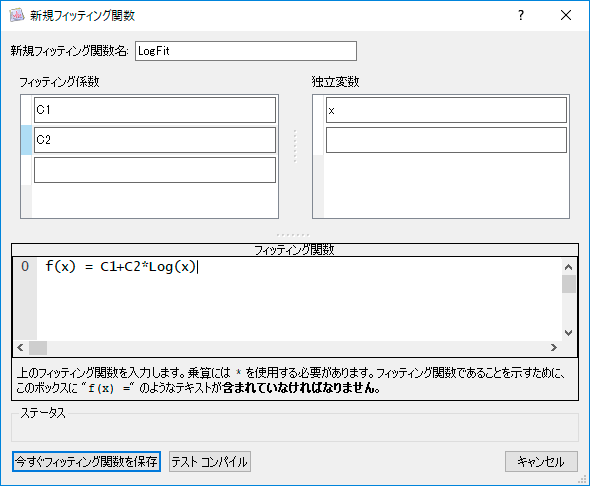Click the 新規フィッティング関数名 field containing LogFit
This screenshot has width=590, height=486.
coord(246,51)
